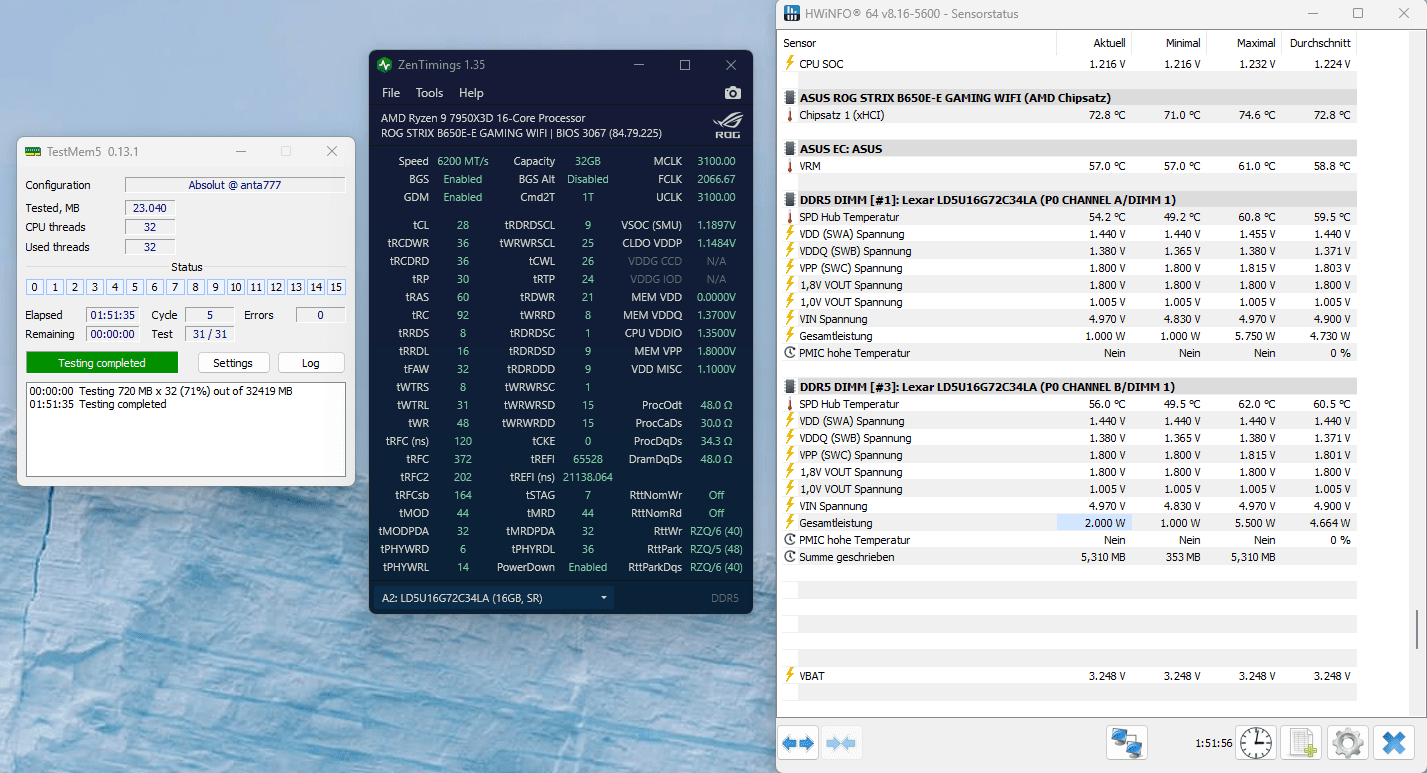Click the ASUS EC section chip icon
This screenshot has height=773, width=1427.
790,149
